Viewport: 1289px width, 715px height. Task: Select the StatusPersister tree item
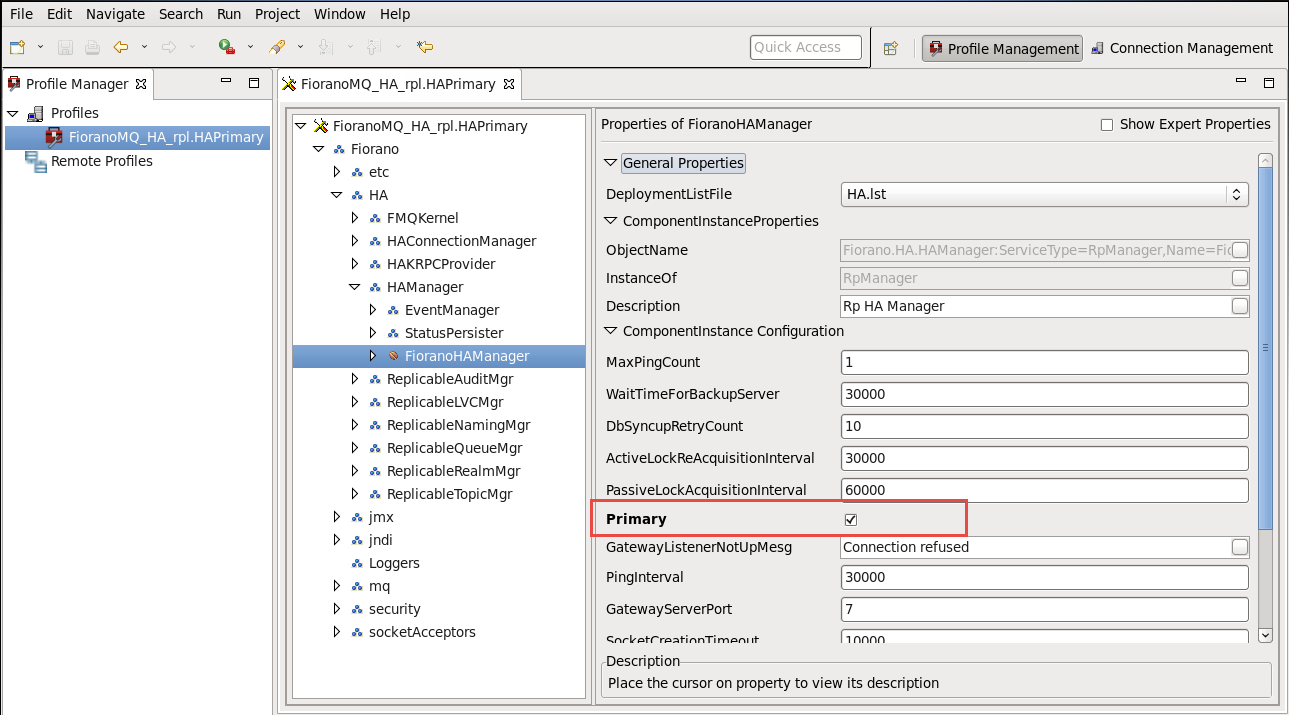454,333
